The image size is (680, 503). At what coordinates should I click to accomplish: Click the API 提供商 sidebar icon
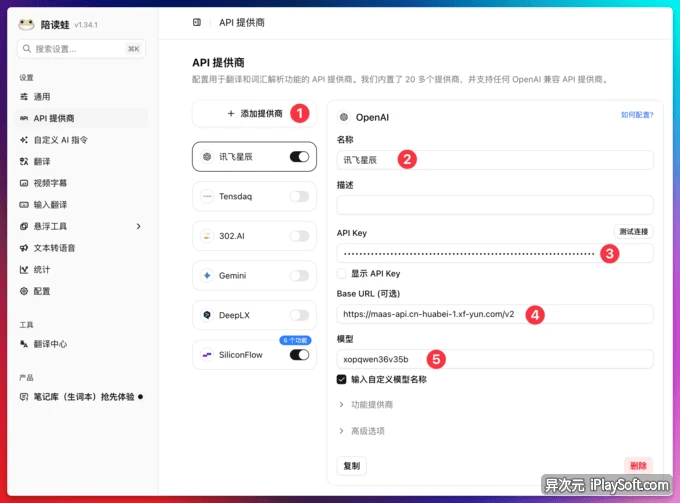pyautogui.click(x=24, y=118)
